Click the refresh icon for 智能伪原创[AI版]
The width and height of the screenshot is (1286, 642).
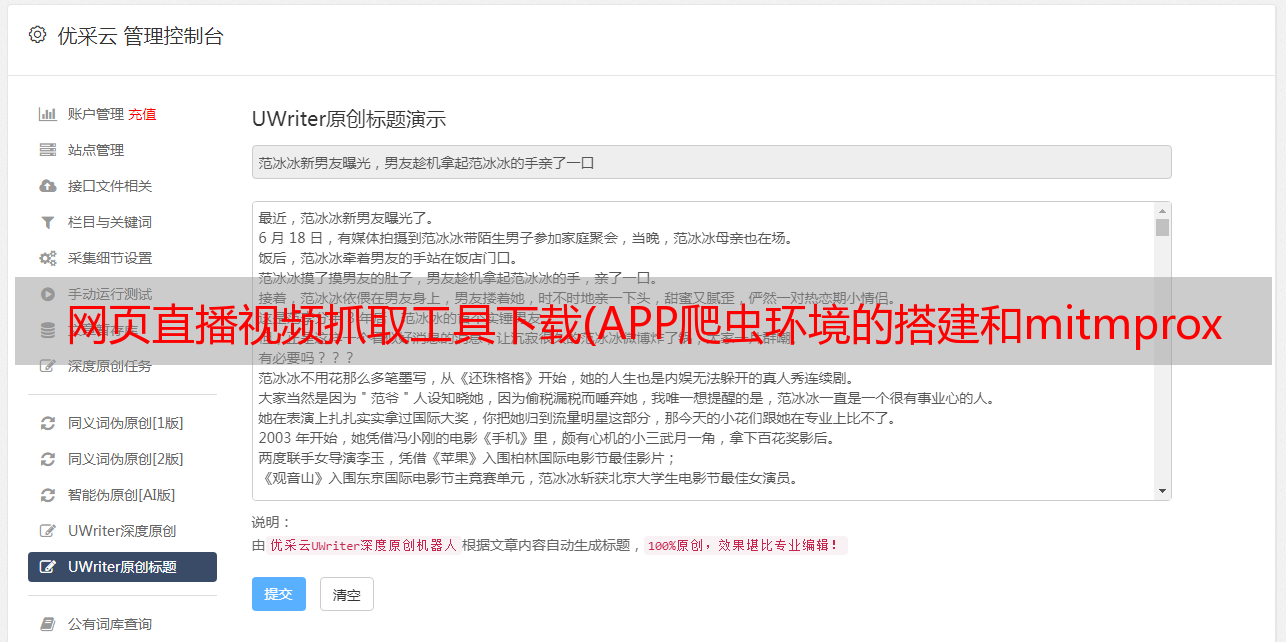tap(47, 495)
